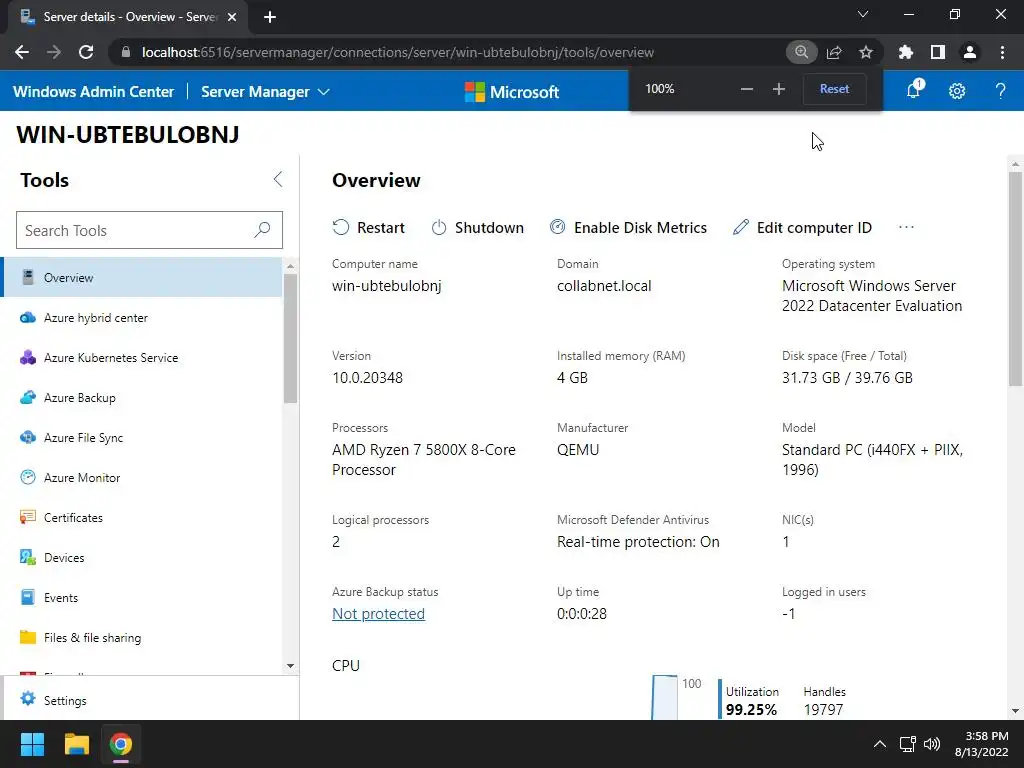
Task: Decrease zoom with the minus button
Action: [x=747, y=89]
